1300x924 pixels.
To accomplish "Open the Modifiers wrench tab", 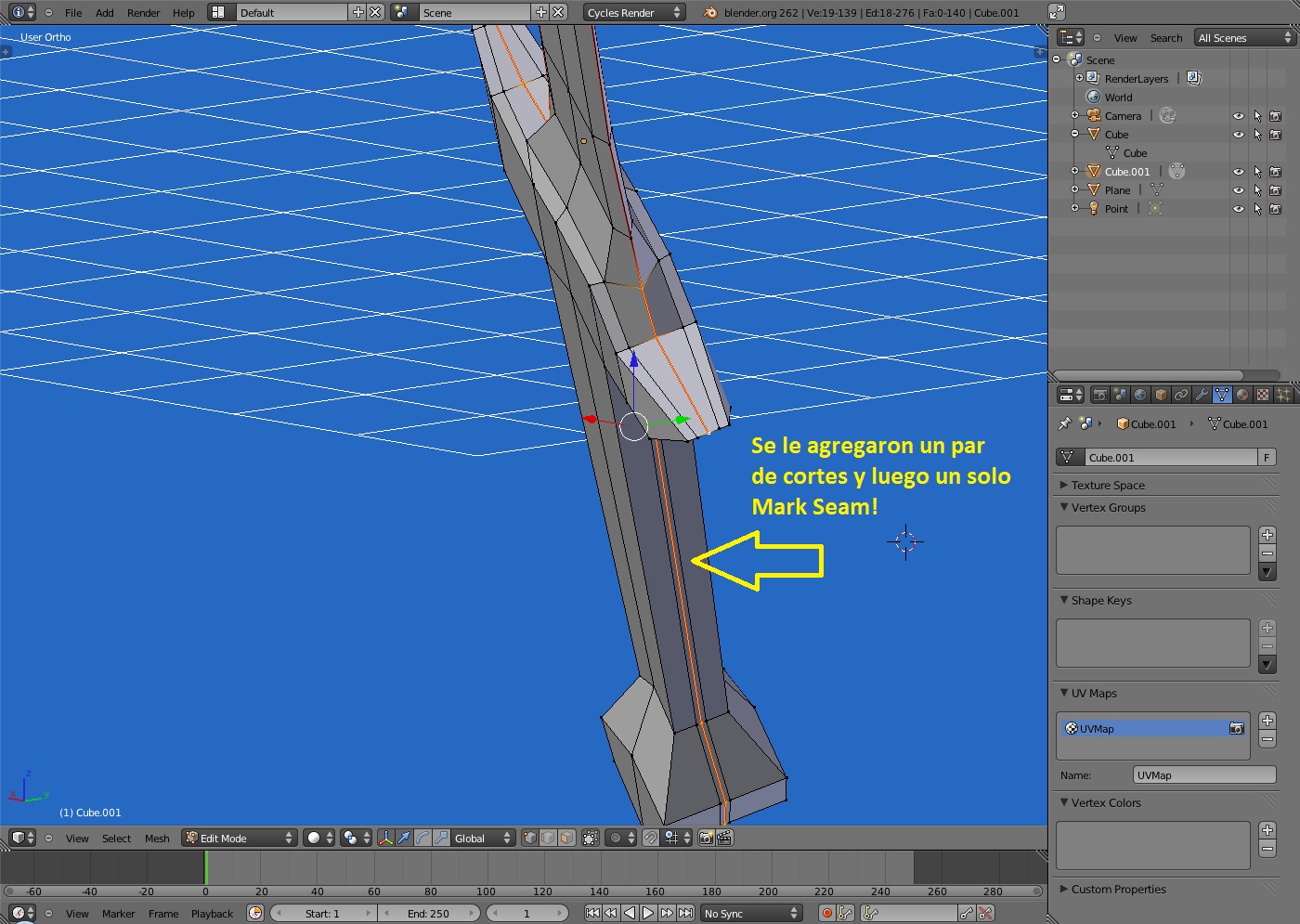I will point(1202,395).
